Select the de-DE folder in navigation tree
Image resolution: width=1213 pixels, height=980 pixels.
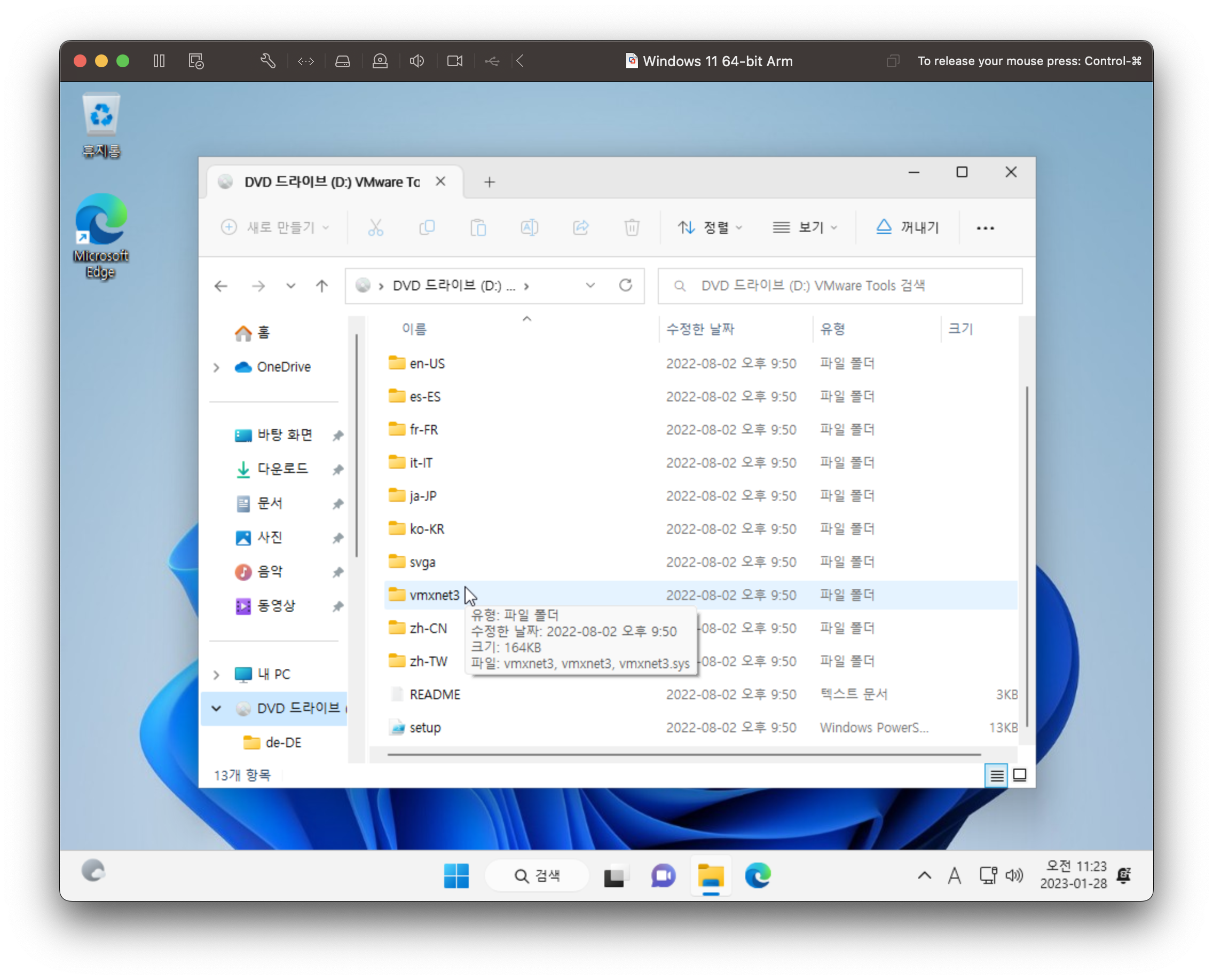click(x=273, y=742)
